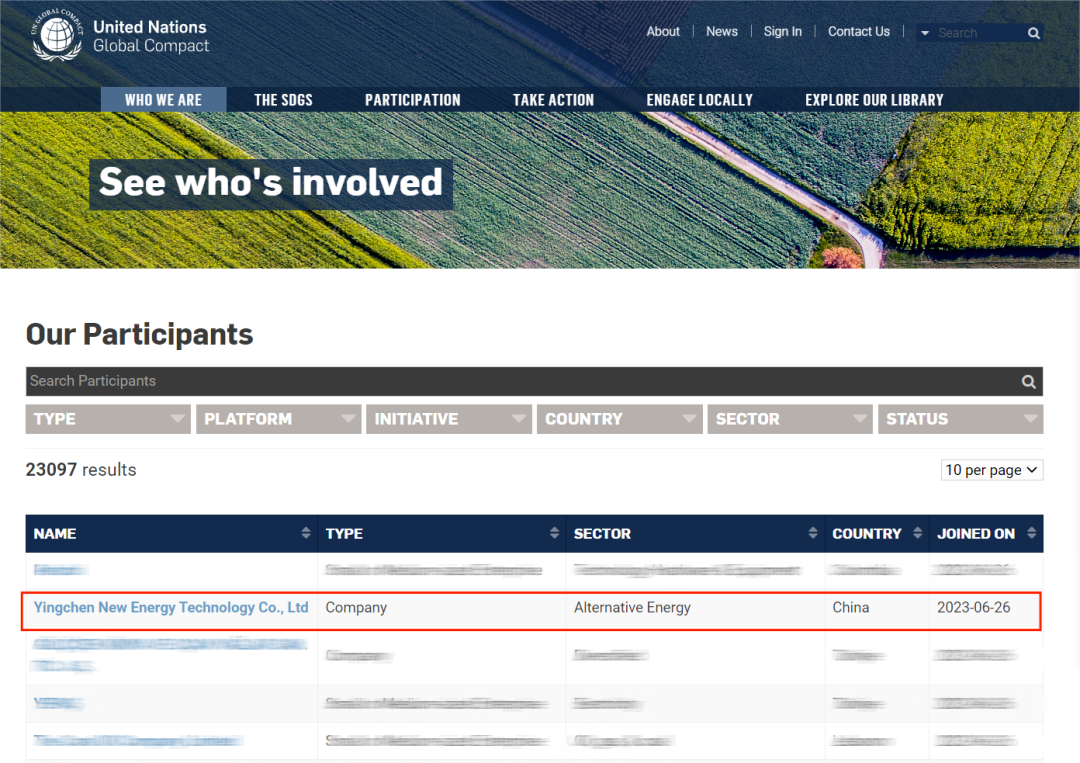The width and height of the screenshot is (1080, 763).
Task: Go to EXPLORE OUR LIBRARY menu
Action: click(874, 100)
